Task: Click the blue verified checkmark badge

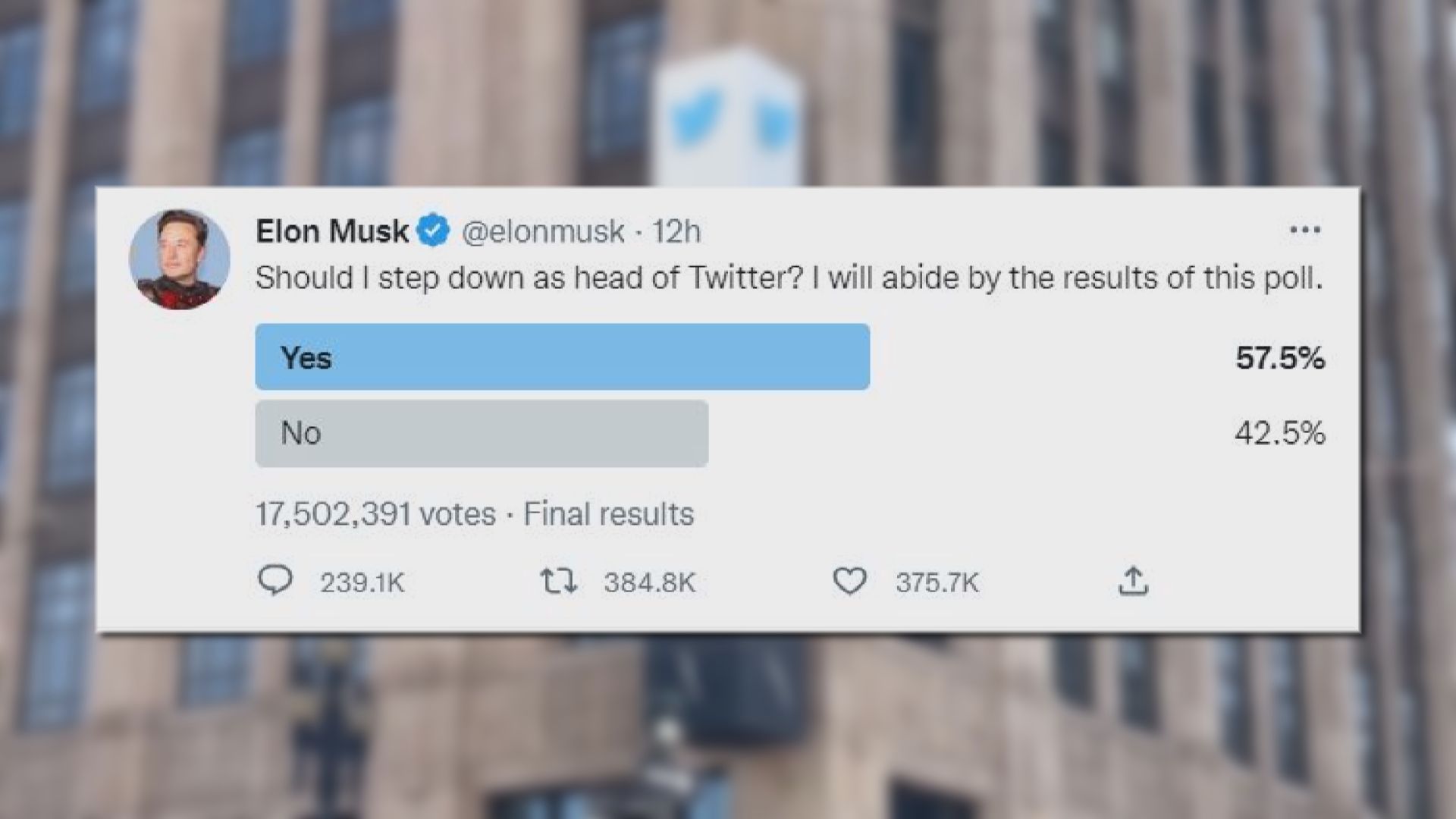Action: (434, 231)
